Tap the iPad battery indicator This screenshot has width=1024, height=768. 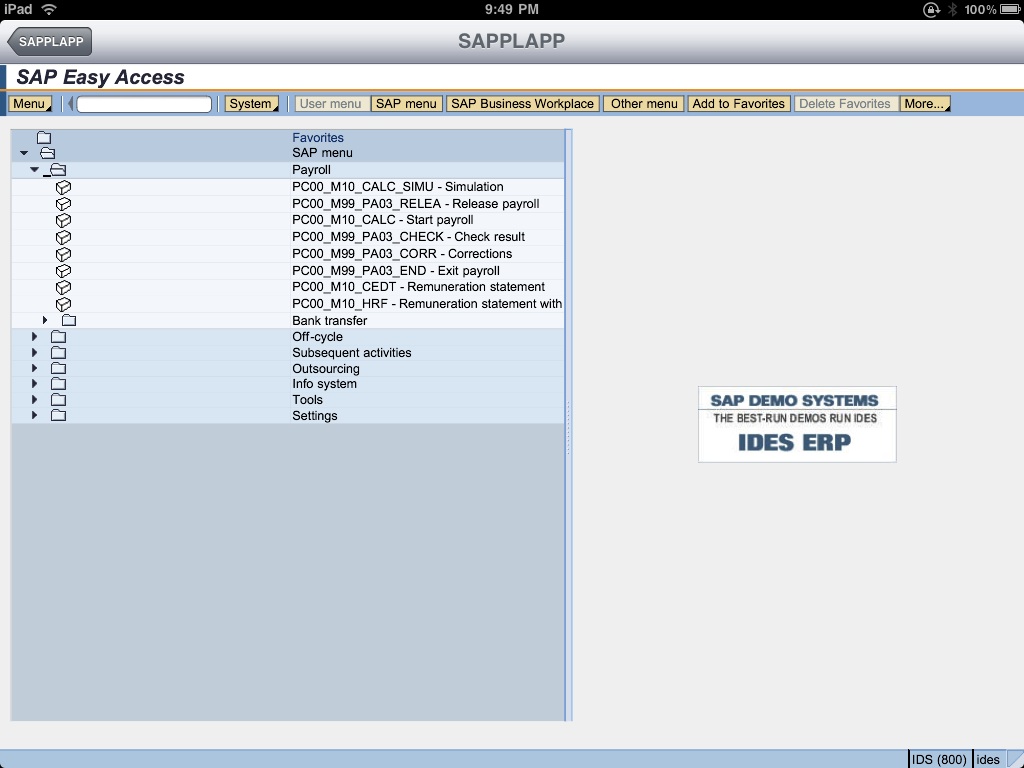(x=1010, y=9)
